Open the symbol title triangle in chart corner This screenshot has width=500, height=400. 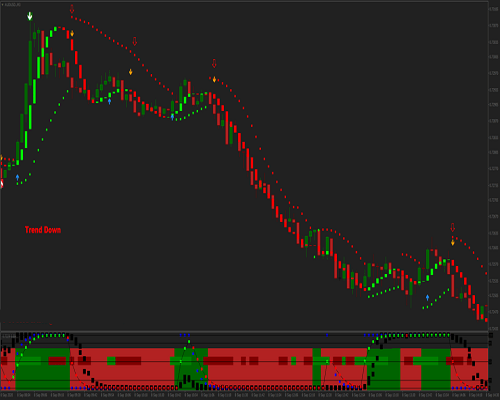coord(3,5)
